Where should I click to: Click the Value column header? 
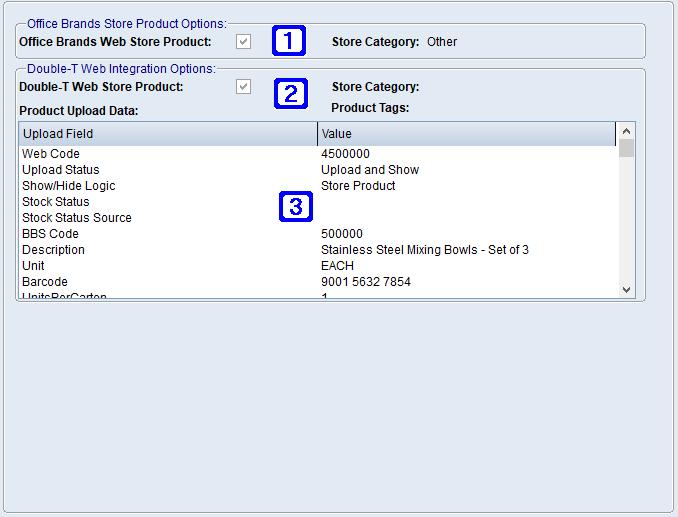coord(466,134)
